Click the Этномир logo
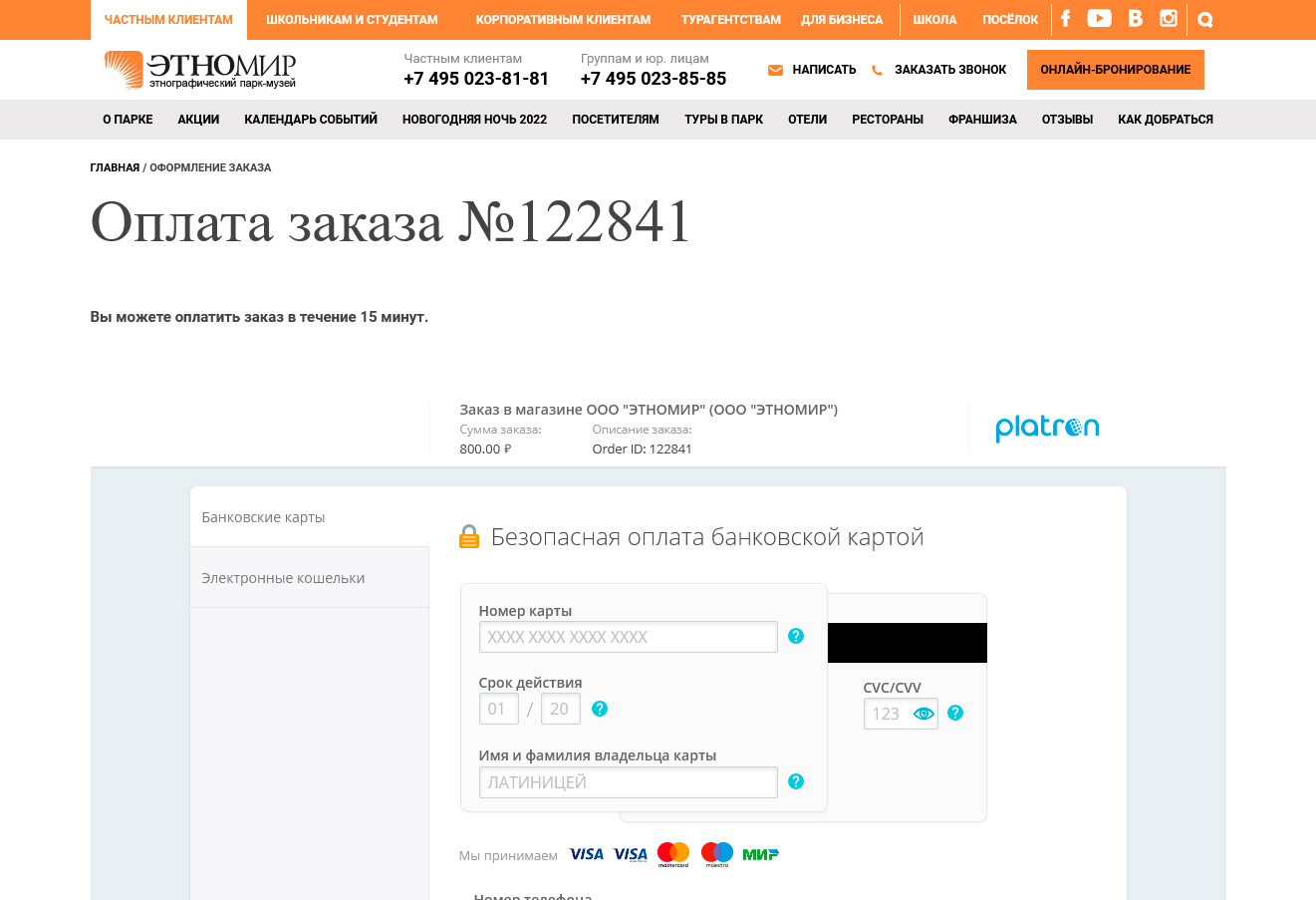 [x=200, y=70]
